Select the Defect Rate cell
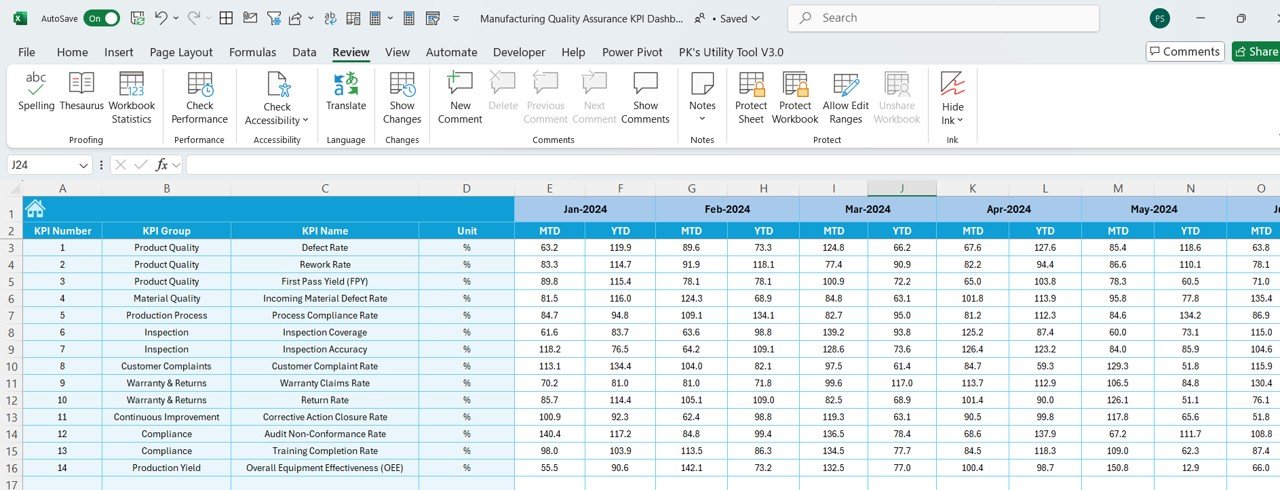The image size is (1280, 490). [x=325, y=247]
